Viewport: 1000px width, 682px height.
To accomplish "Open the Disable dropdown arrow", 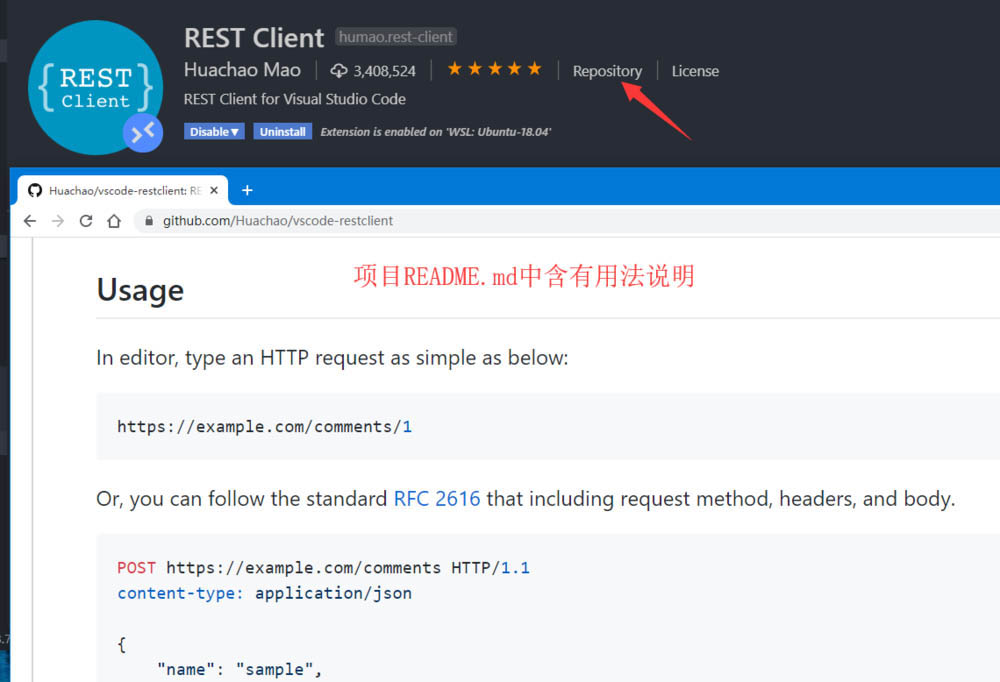I will [233, 131].
